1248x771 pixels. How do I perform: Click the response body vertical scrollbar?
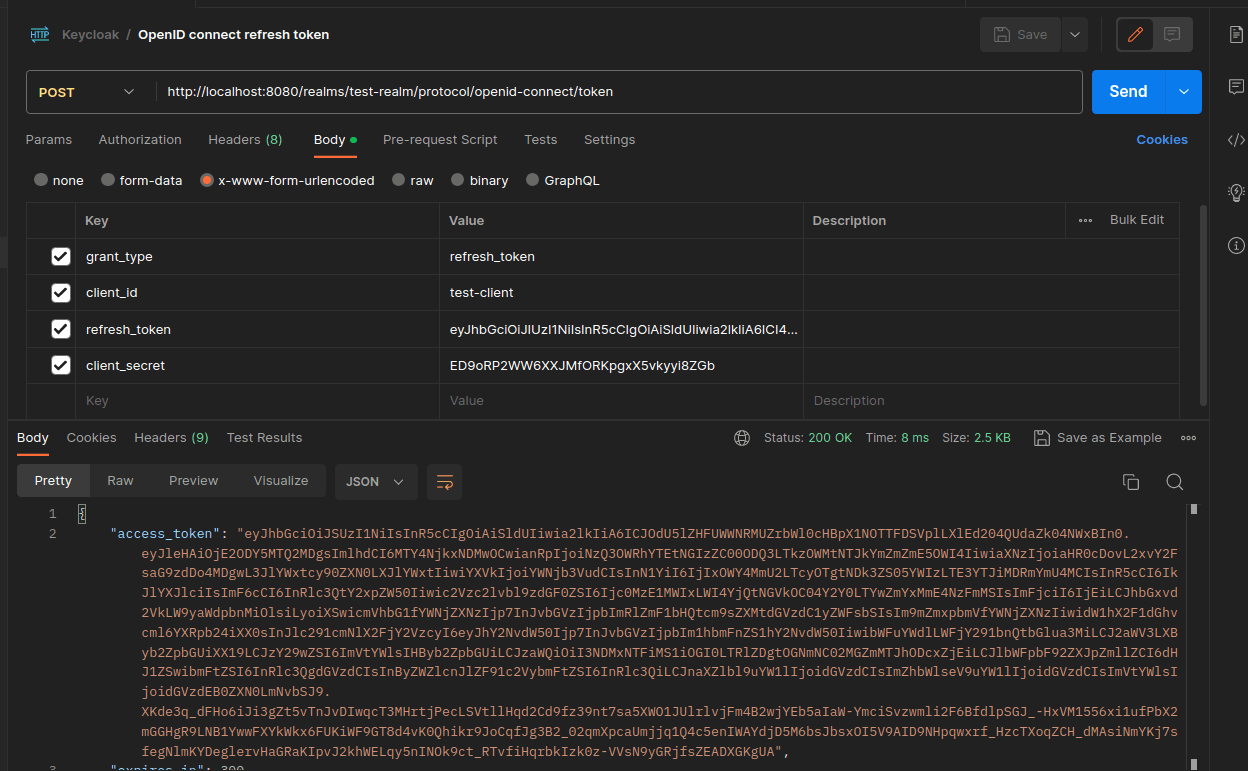[x=1192, y=636]
